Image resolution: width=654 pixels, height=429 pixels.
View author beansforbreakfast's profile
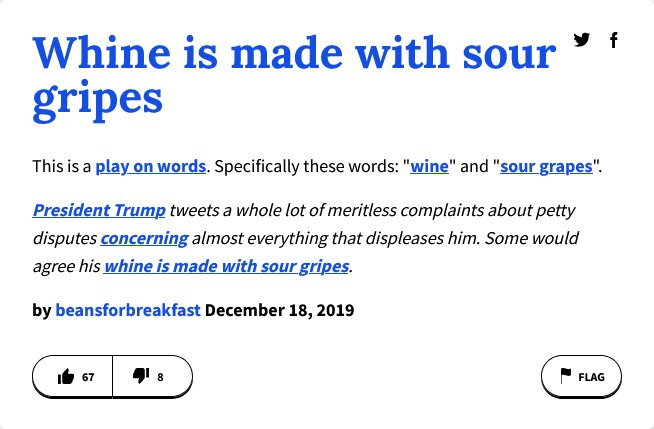[x=128, y=310]
